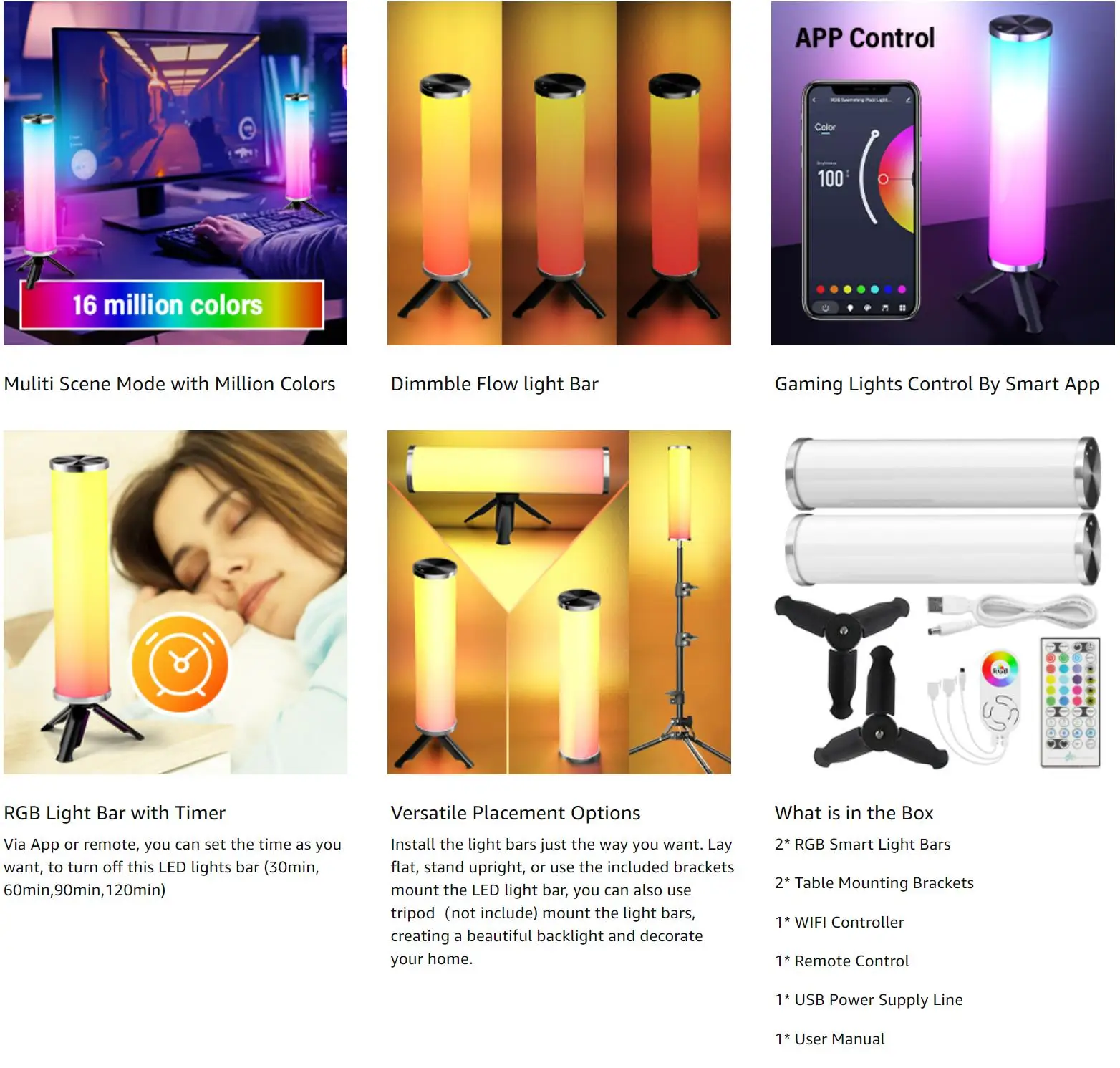Click the What is in the Box heading

coord(854,813)
